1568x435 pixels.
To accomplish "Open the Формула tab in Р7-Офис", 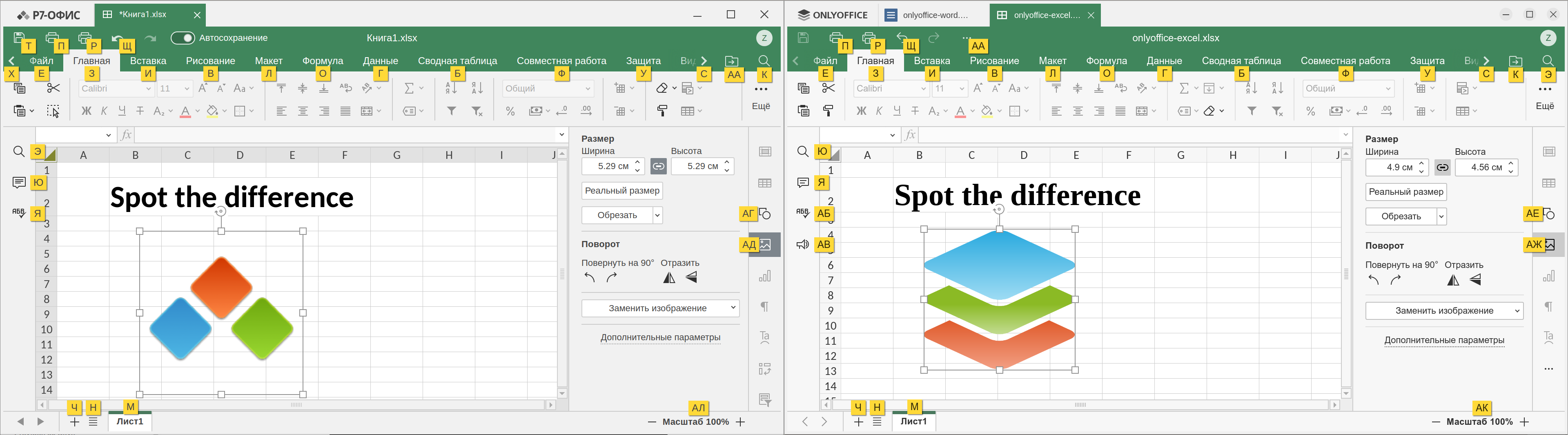I will click(x=323, y=61).
